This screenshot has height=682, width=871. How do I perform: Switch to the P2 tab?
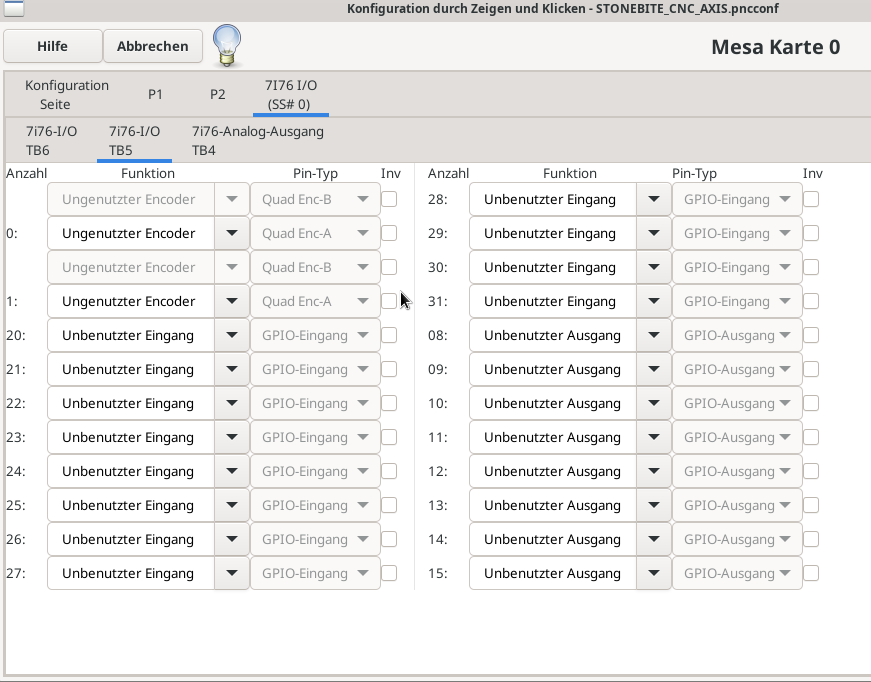[x=218, y=94]
